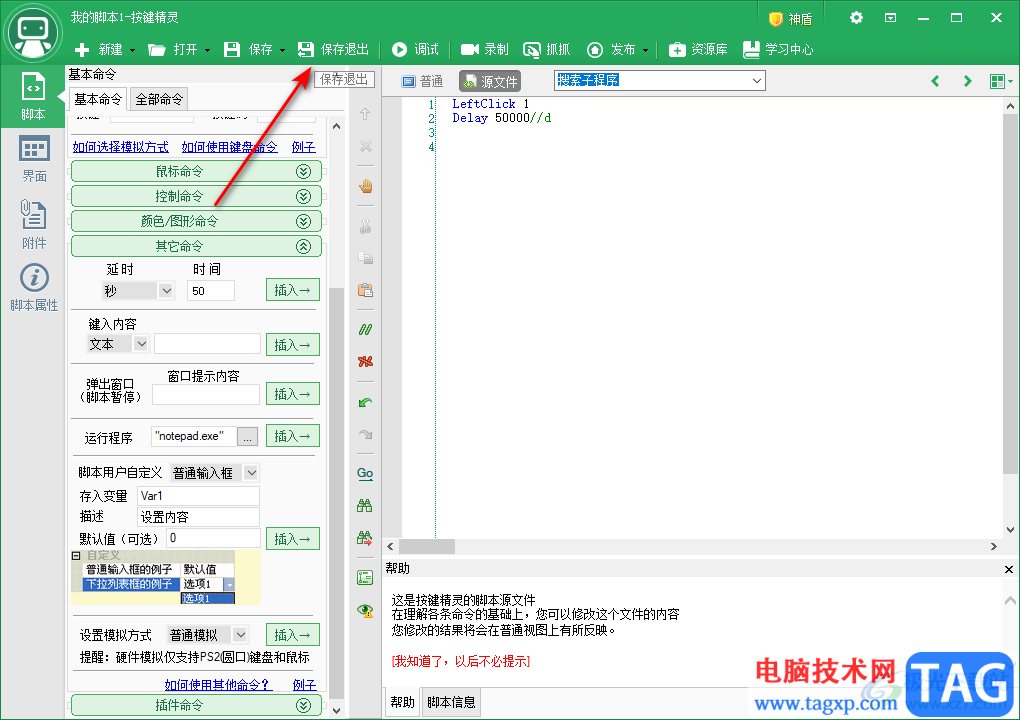This screenshot has width=1020, height=720.
Task: Click the green previous arrow at top right
Action: coord(935,81)
